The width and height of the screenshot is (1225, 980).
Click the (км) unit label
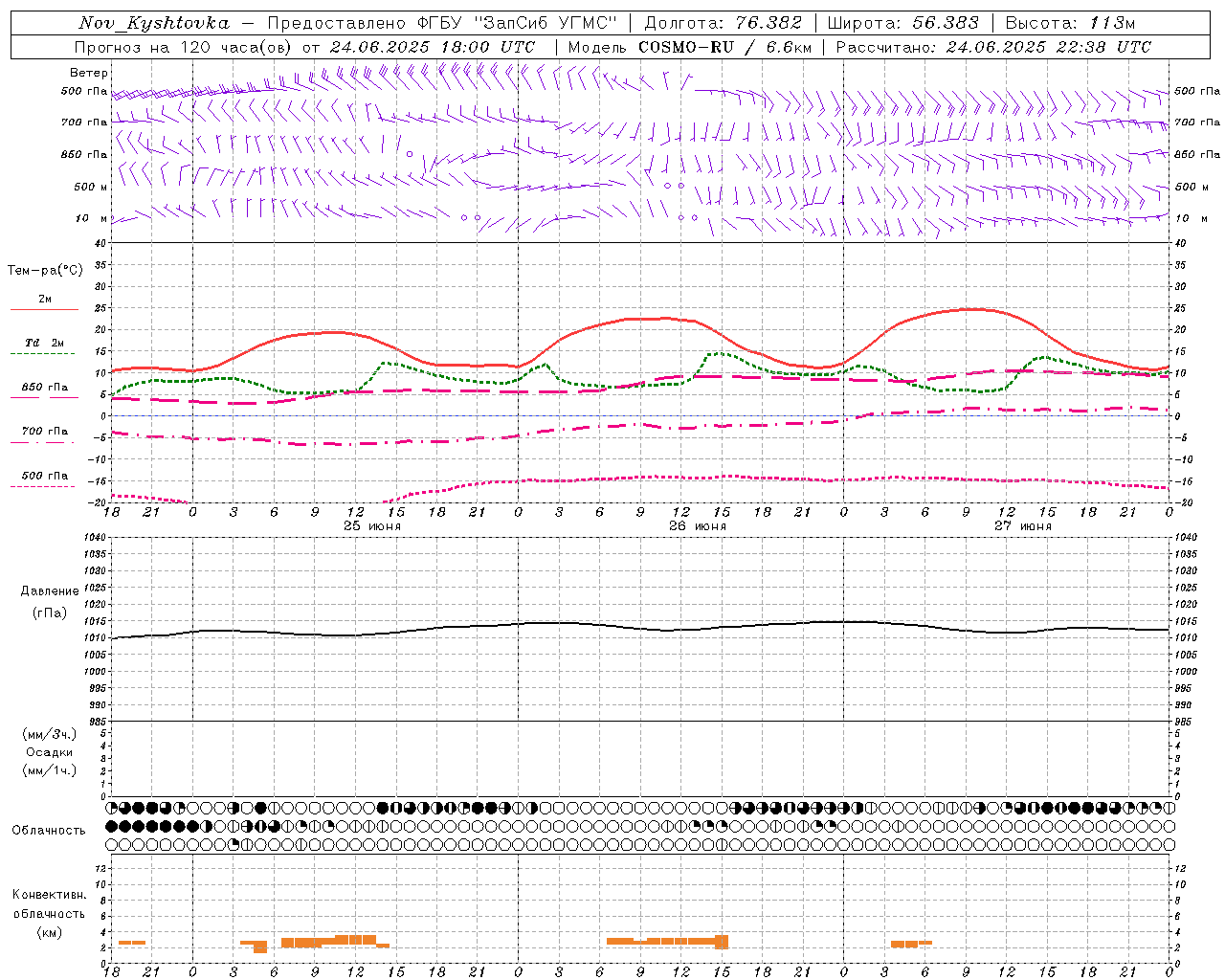(x=50, y=932)
